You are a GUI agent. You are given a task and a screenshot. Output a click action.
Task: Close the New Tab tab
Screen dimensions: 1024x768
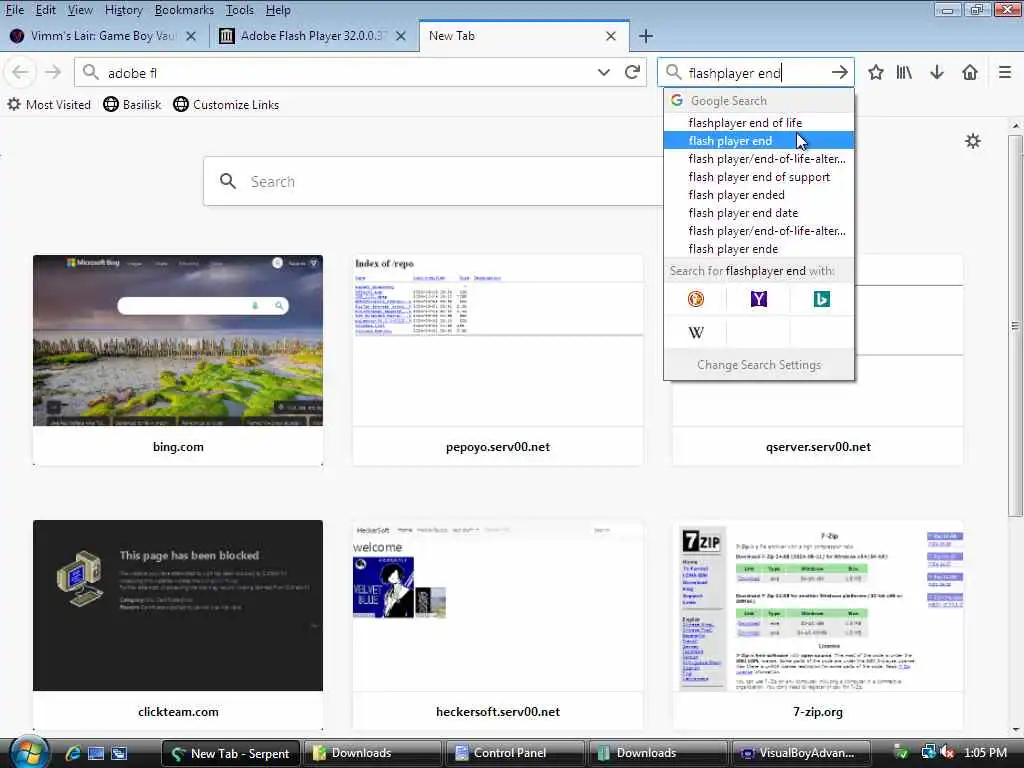pos(611,36)
